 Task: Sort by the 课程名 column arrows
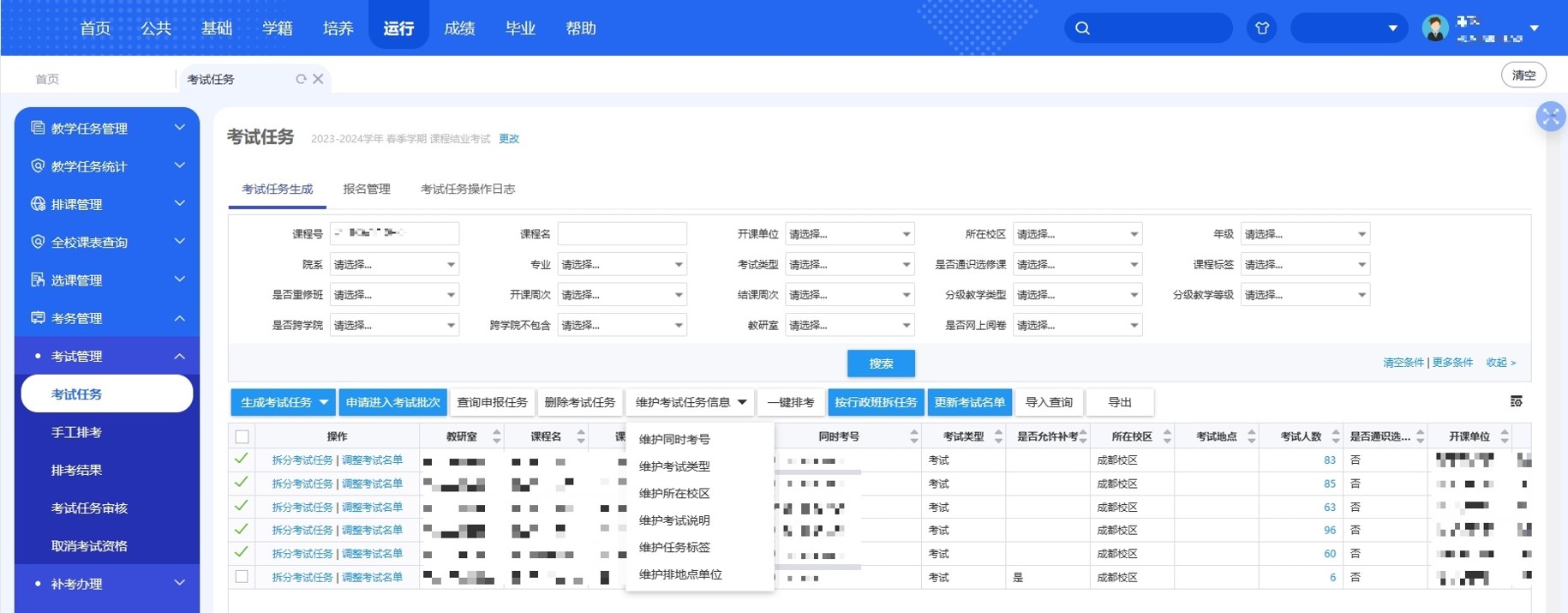(x=581, y=436)
